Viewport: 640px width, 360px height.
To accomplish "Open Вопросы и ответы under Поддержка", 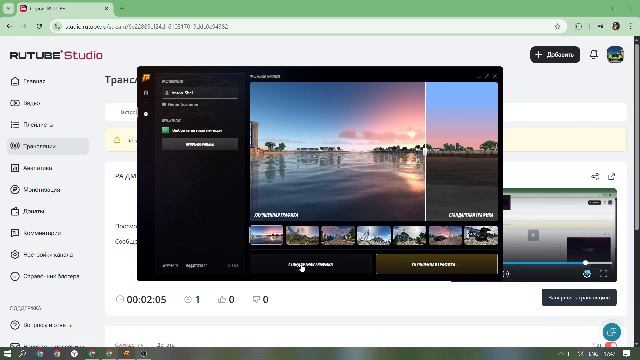I will click(41, 325).
